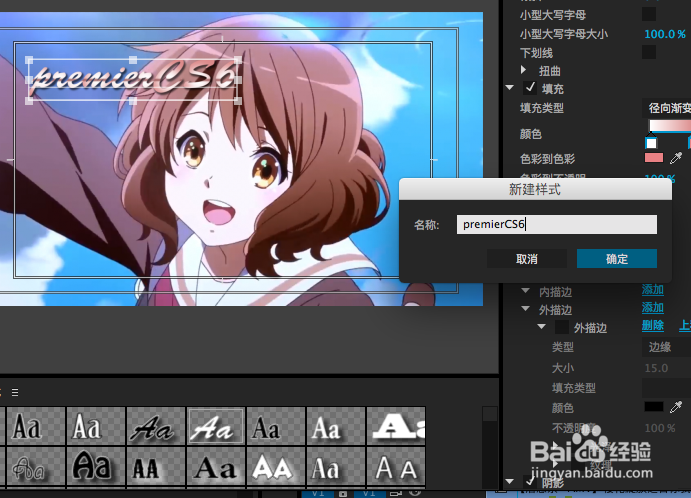The width and height of the screenshot is (691, 498).
Task: Click the 删除 link for outer stroke
Action: (x=653, y=326)
